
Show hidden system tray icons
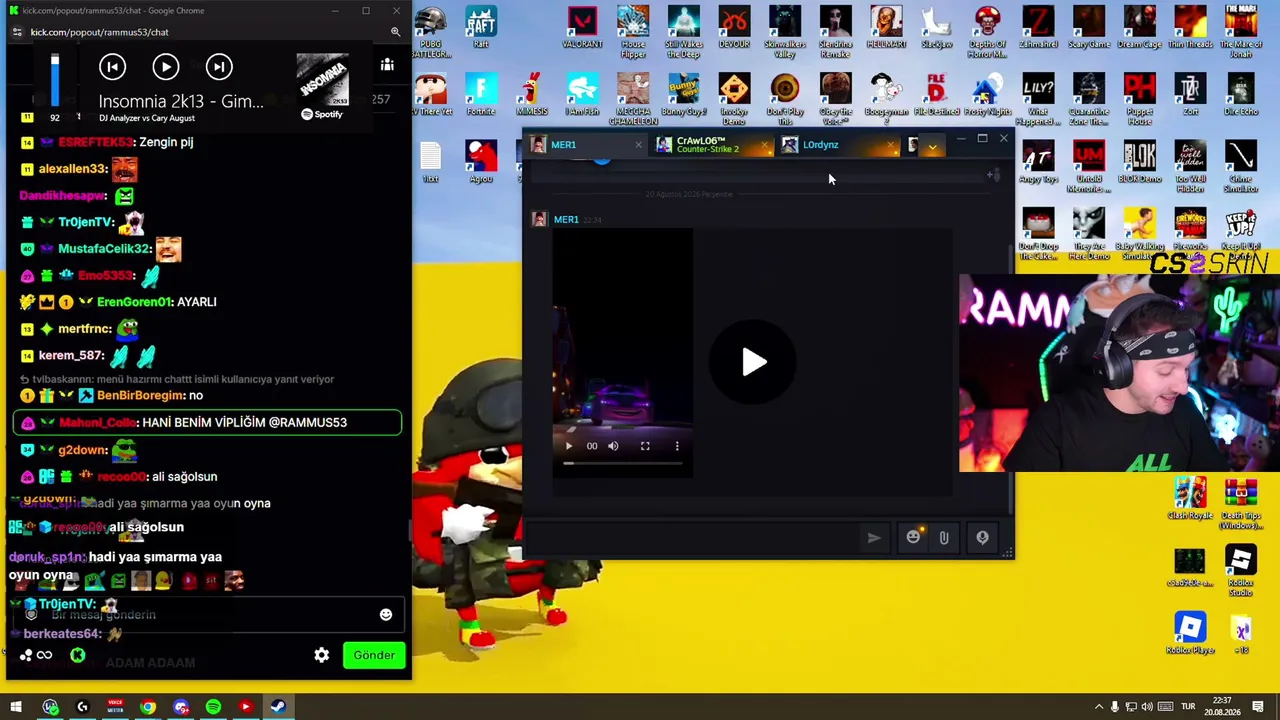click(1098, 707)
